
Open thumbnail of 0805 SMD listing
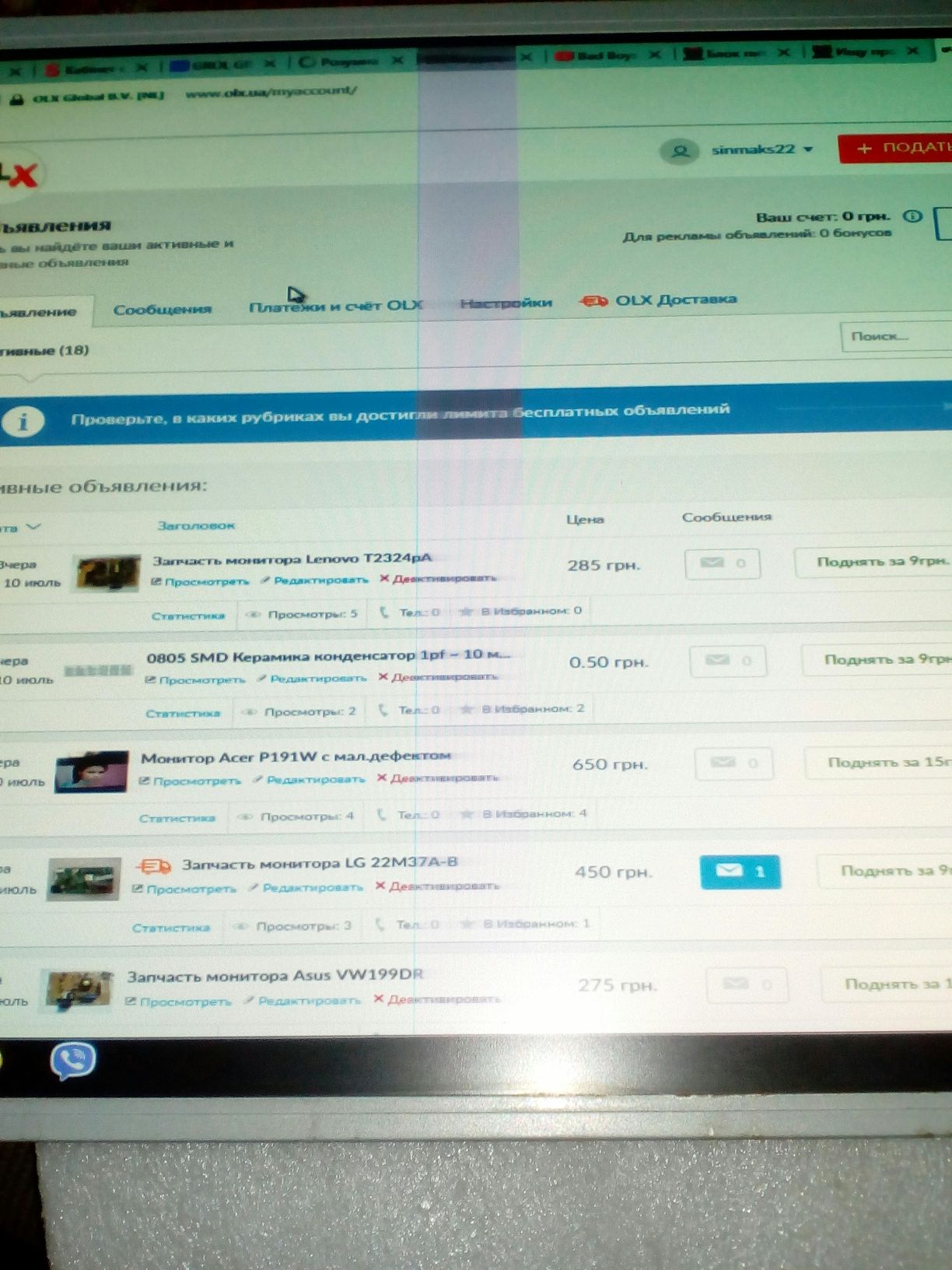tap(98, 670)
